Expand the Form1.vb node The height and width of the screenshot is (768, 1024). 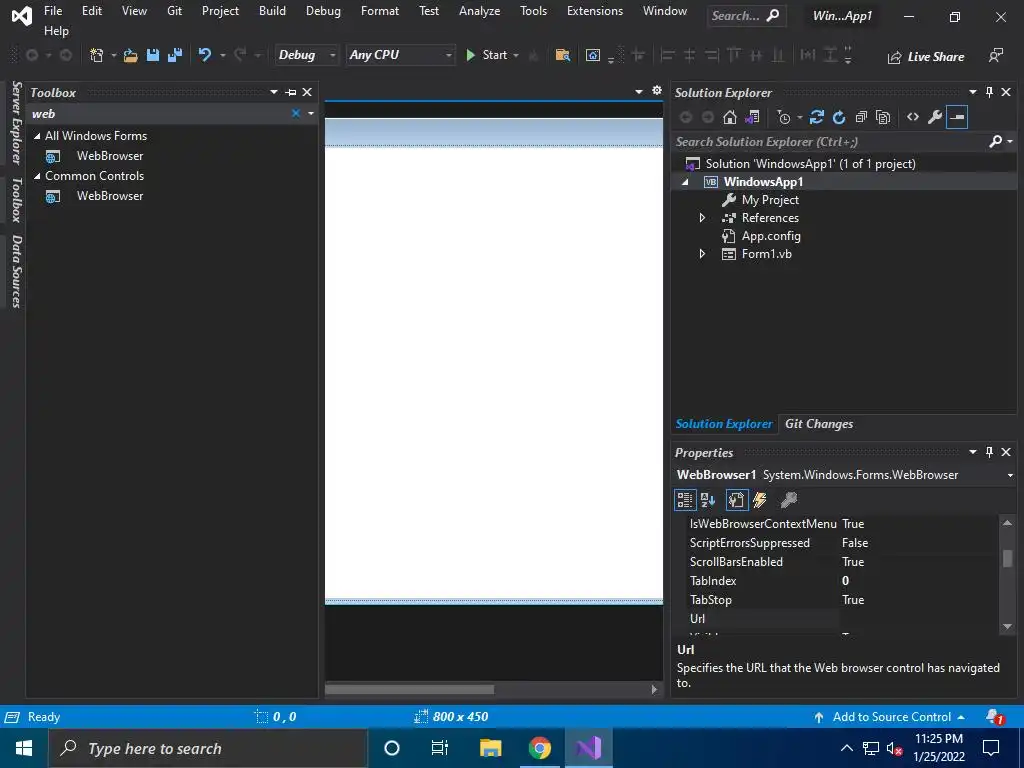click(x=703, y=254)
